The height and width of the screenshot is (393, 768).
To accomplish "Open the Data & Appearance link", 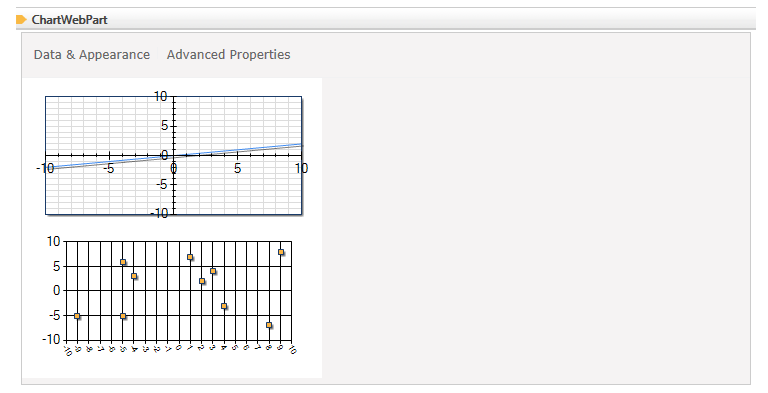I will click(92, 54).
